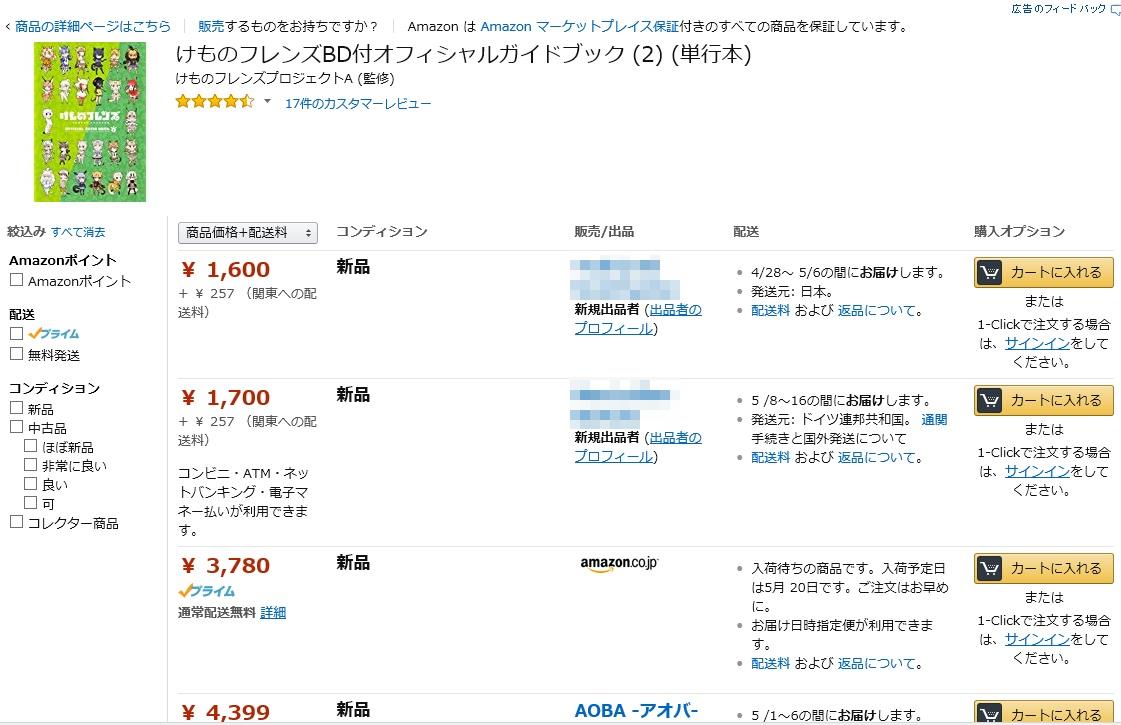Enable the Amazonポイント checkbox
This screenshot has width=1121, height=725.
point(16,280)
